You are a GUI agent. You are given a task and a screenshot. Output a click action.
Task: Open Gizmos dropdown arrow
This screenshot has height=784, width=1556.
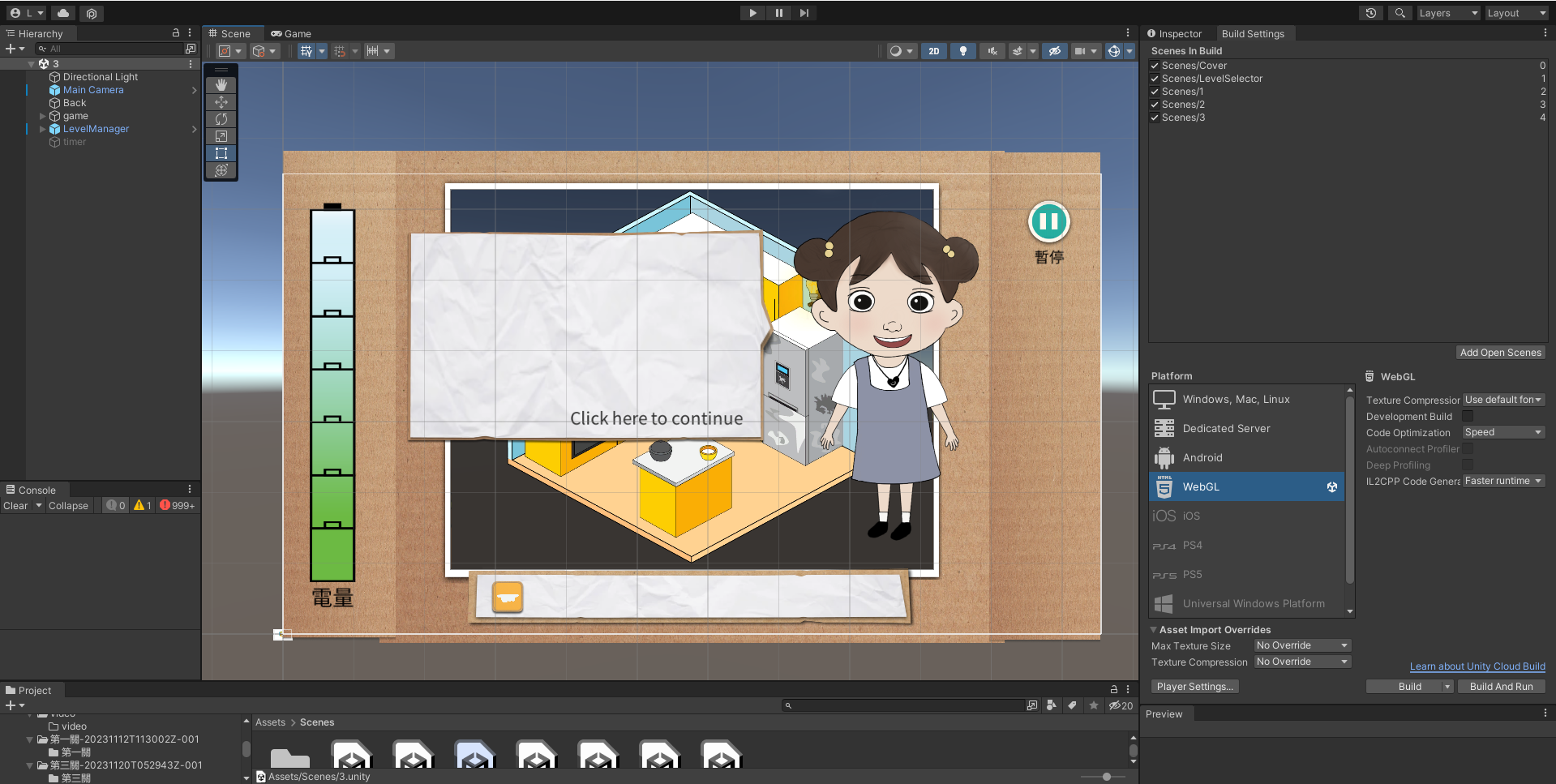click(1129, 51)
